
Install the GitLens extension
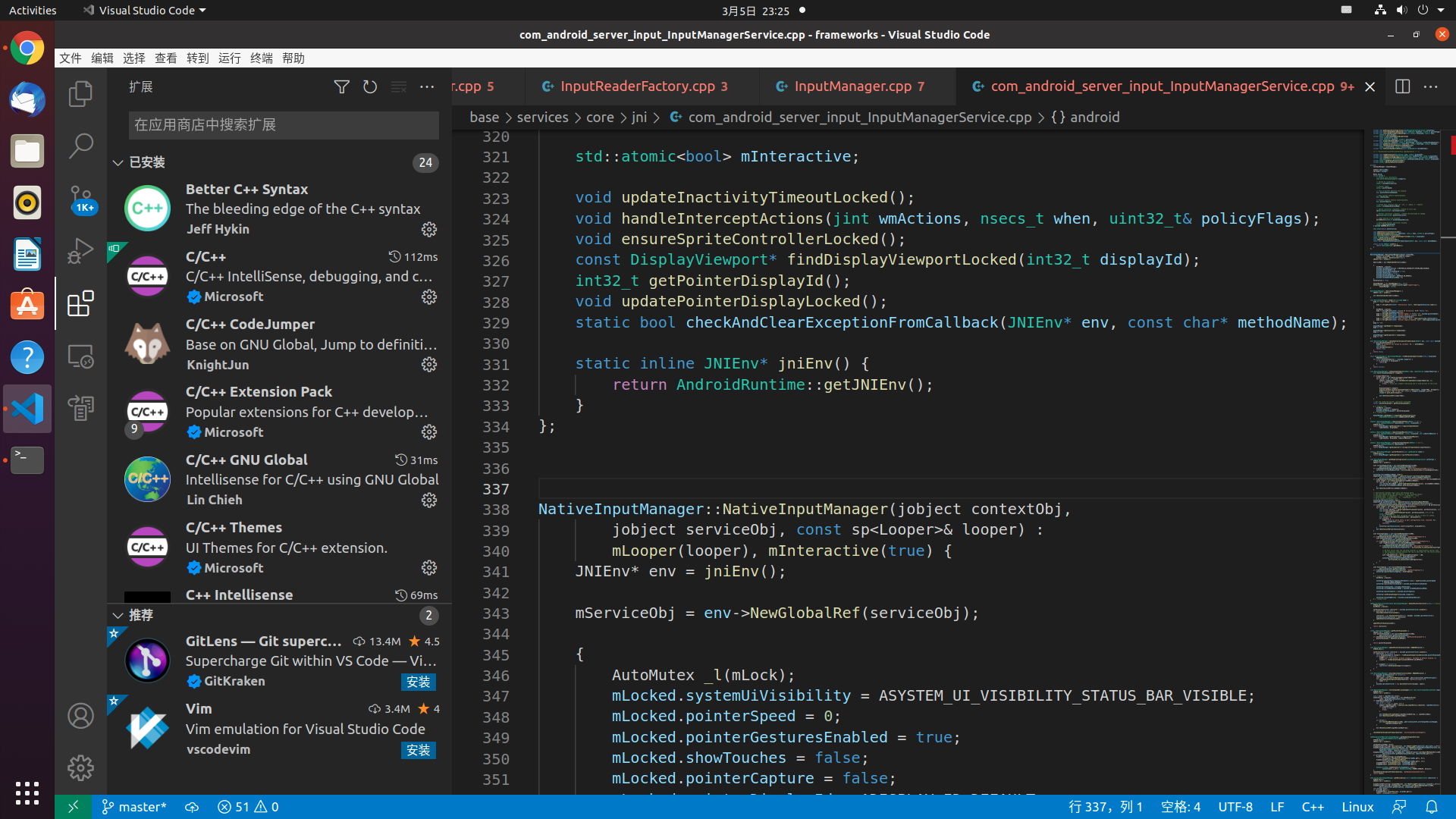click(418, 682)
